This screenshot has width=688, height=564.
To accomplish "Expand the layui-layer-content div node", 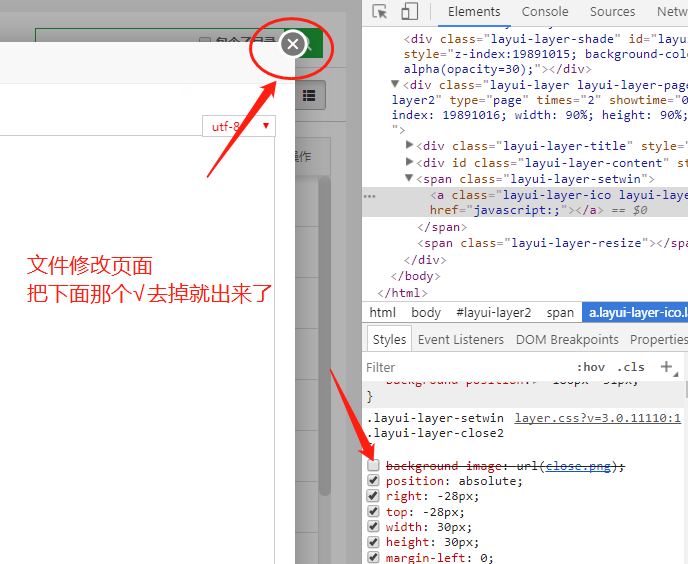I will tap(410, 162).
